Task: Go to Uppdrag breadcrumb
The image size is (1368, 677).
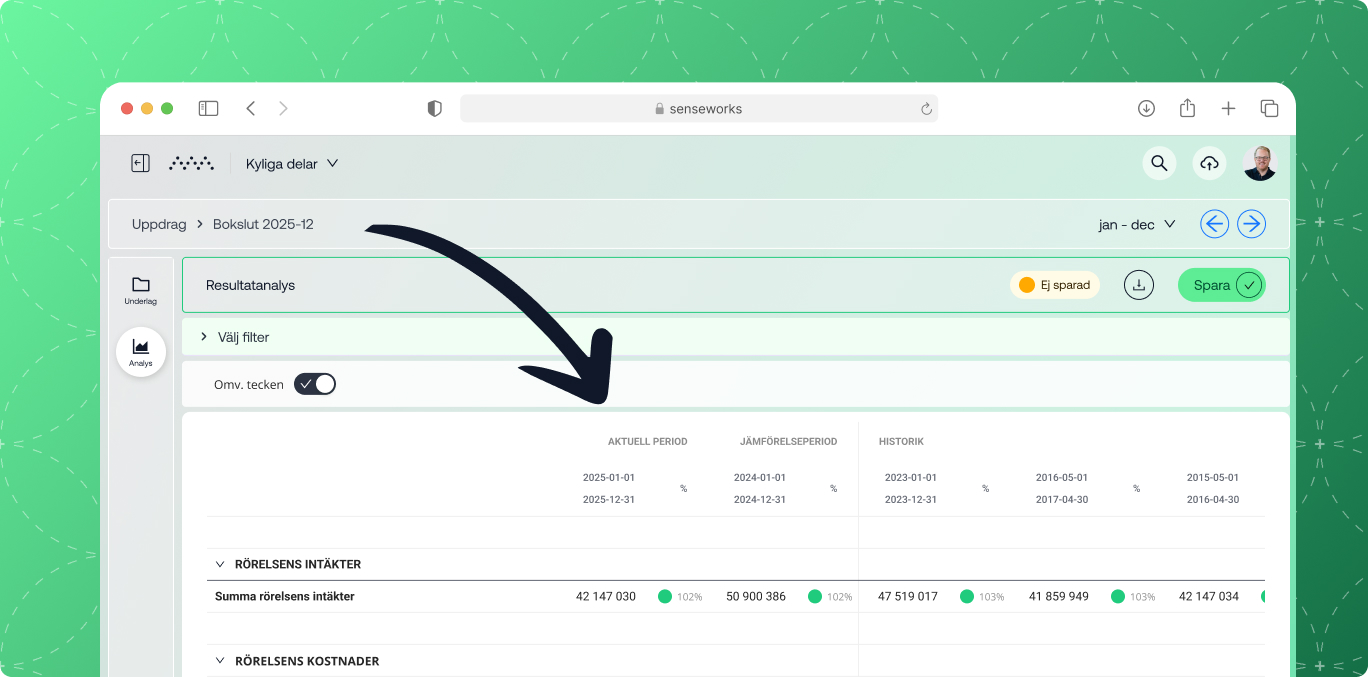Action: click(159, 224)
